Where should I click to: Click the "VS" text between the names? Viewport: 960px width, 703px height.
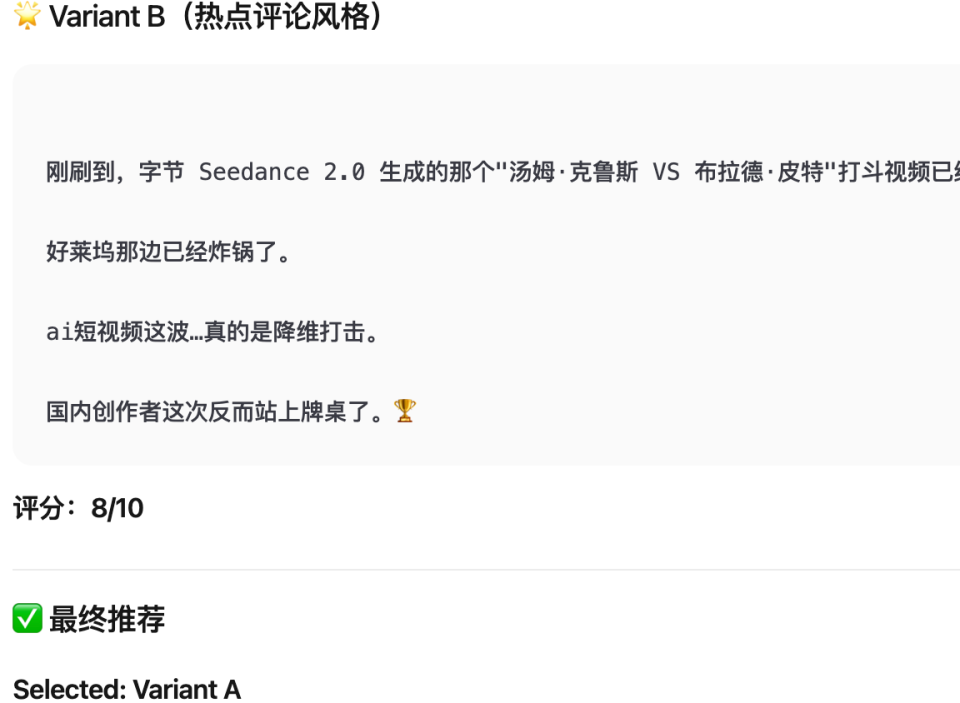point(666,172)
